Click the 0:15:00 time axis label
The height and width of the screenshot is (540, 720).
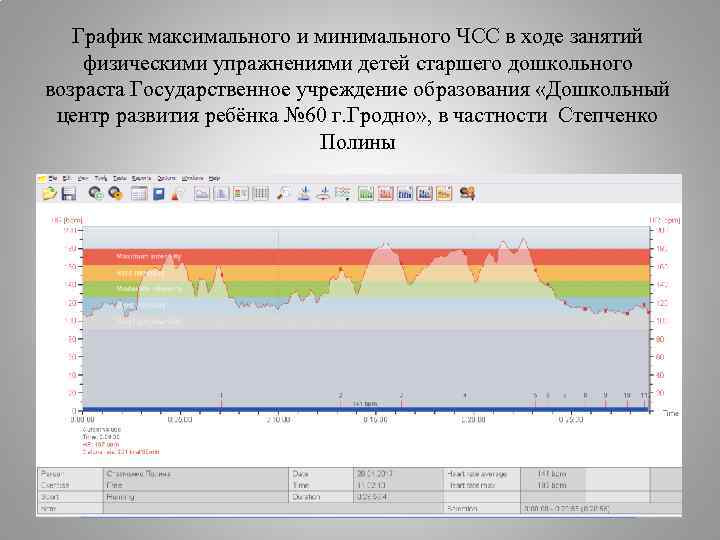pos(375,420)
